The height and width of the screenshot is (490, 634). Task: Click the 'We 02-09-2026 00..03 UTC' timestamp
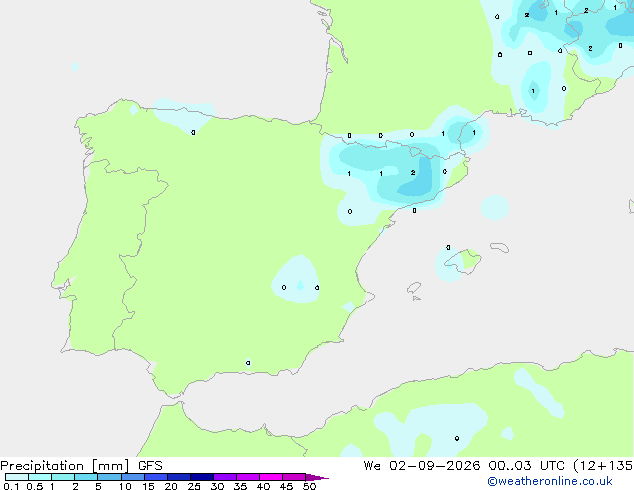[464, 465]
